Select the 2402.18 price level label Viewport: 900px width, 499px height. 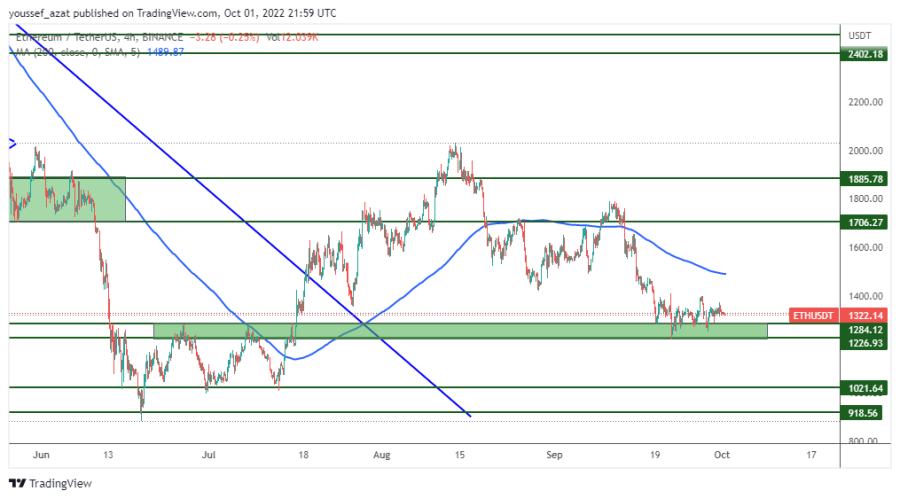(x=864, y=53)
